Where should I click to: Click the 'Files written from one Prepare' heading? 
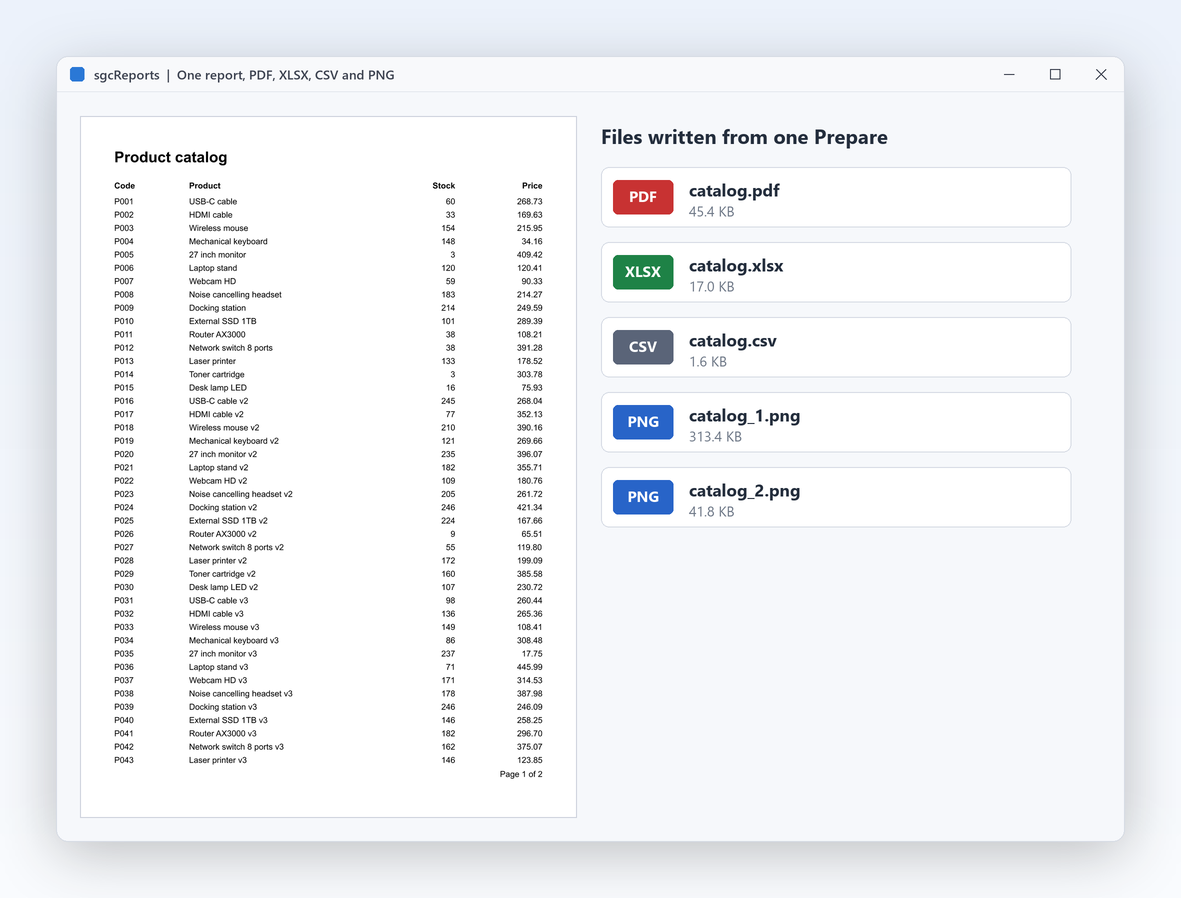pos(744,137)
